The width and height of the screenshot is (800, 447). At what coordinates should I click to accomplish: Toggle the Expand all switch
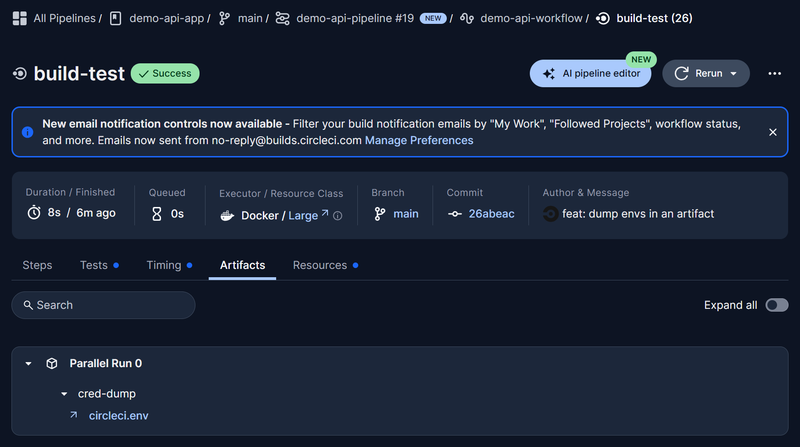coord(776,305)
